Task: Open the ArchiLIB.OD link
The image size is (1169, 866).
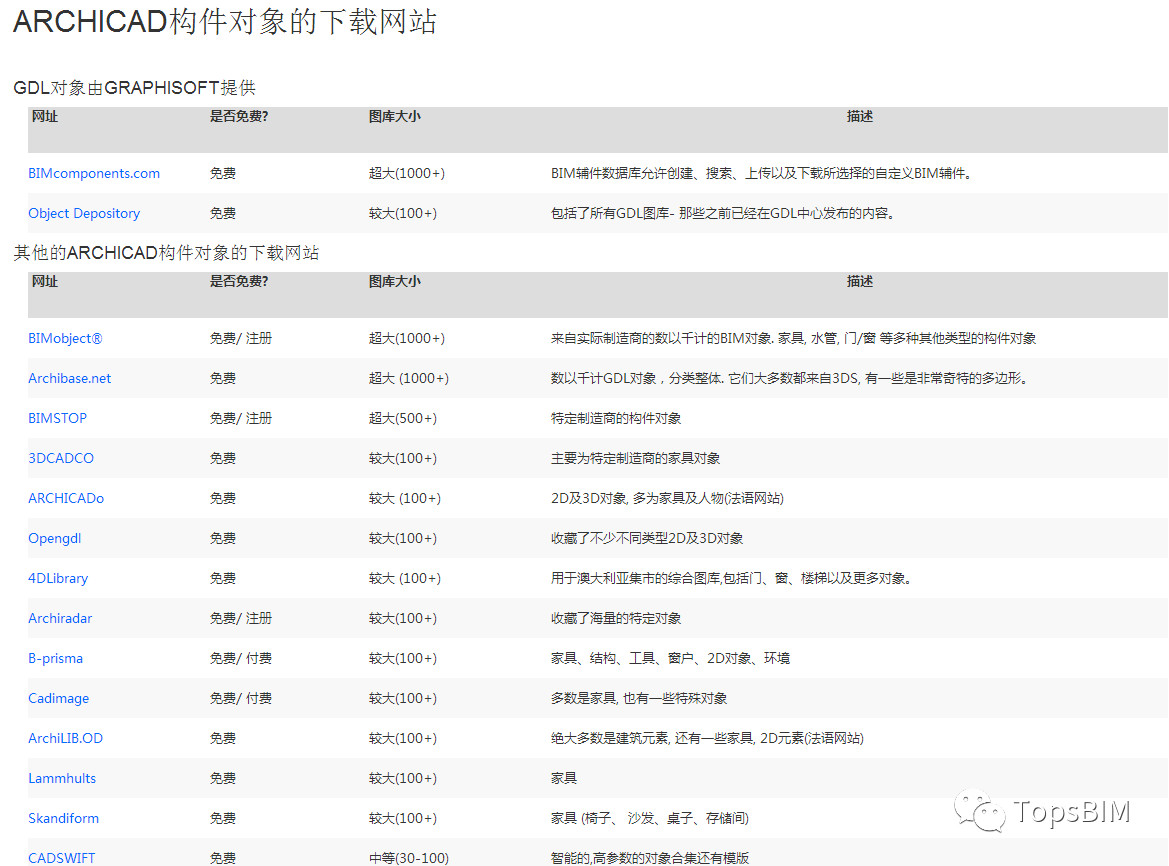Action: (x=65, y=738)
